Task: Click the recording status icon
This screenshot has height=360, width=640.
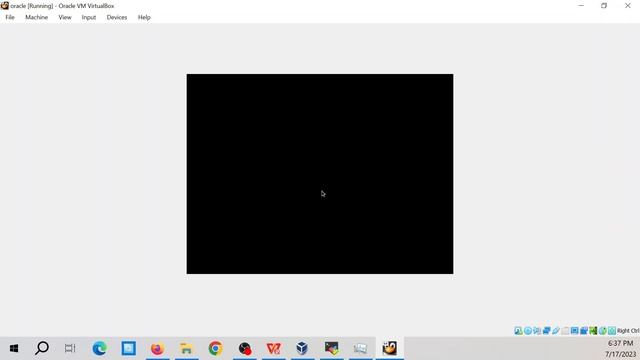Action: tap(584, 331)
